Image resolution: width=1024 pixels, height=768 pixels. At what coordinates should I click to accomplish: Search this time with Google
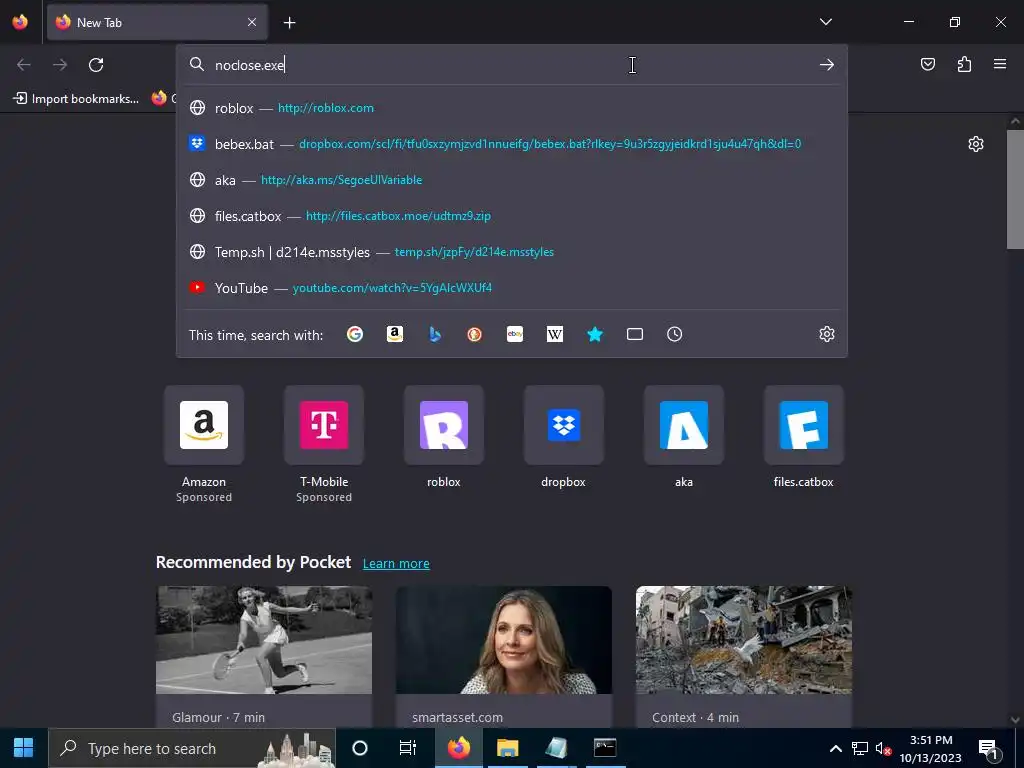pos(355,334)
